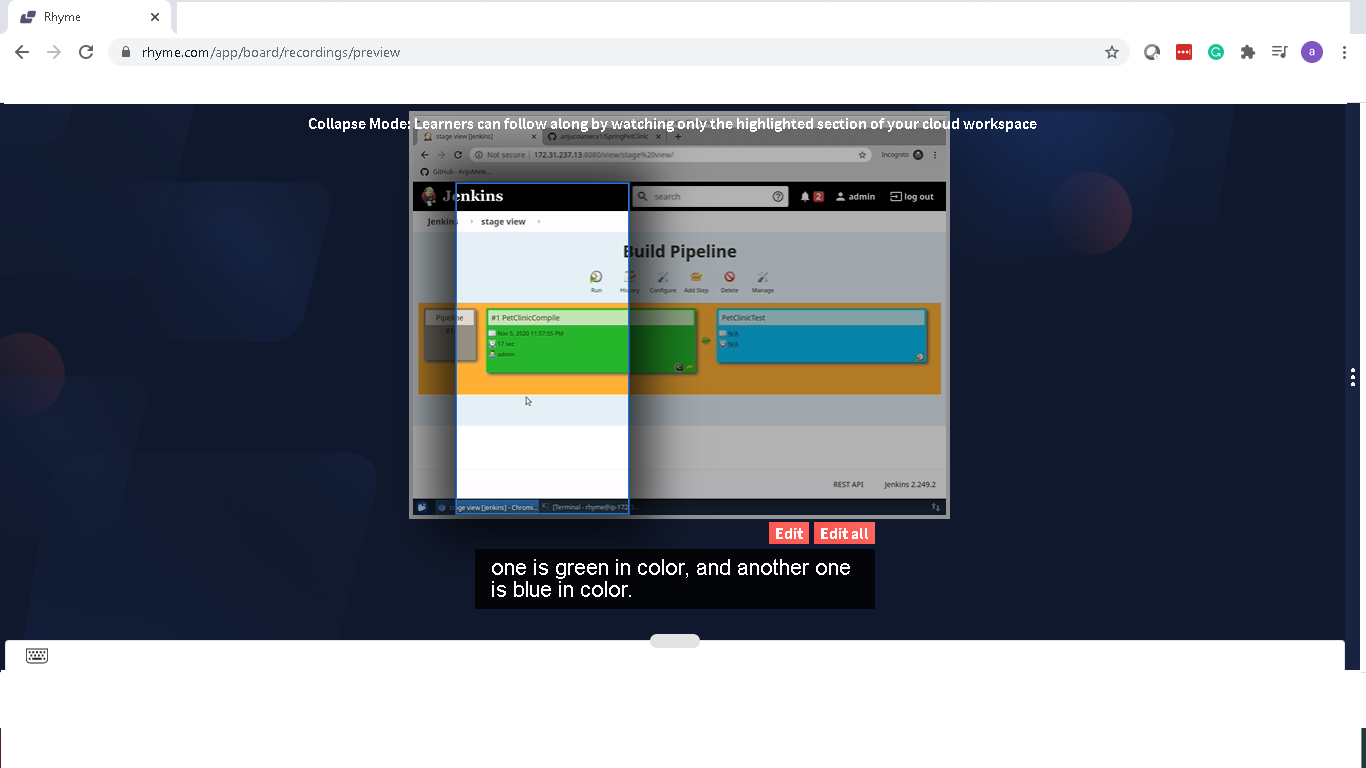Click the trigger icon on PetClinicTest card
The image size is (1366, 768).
click(x=919, y=356)
